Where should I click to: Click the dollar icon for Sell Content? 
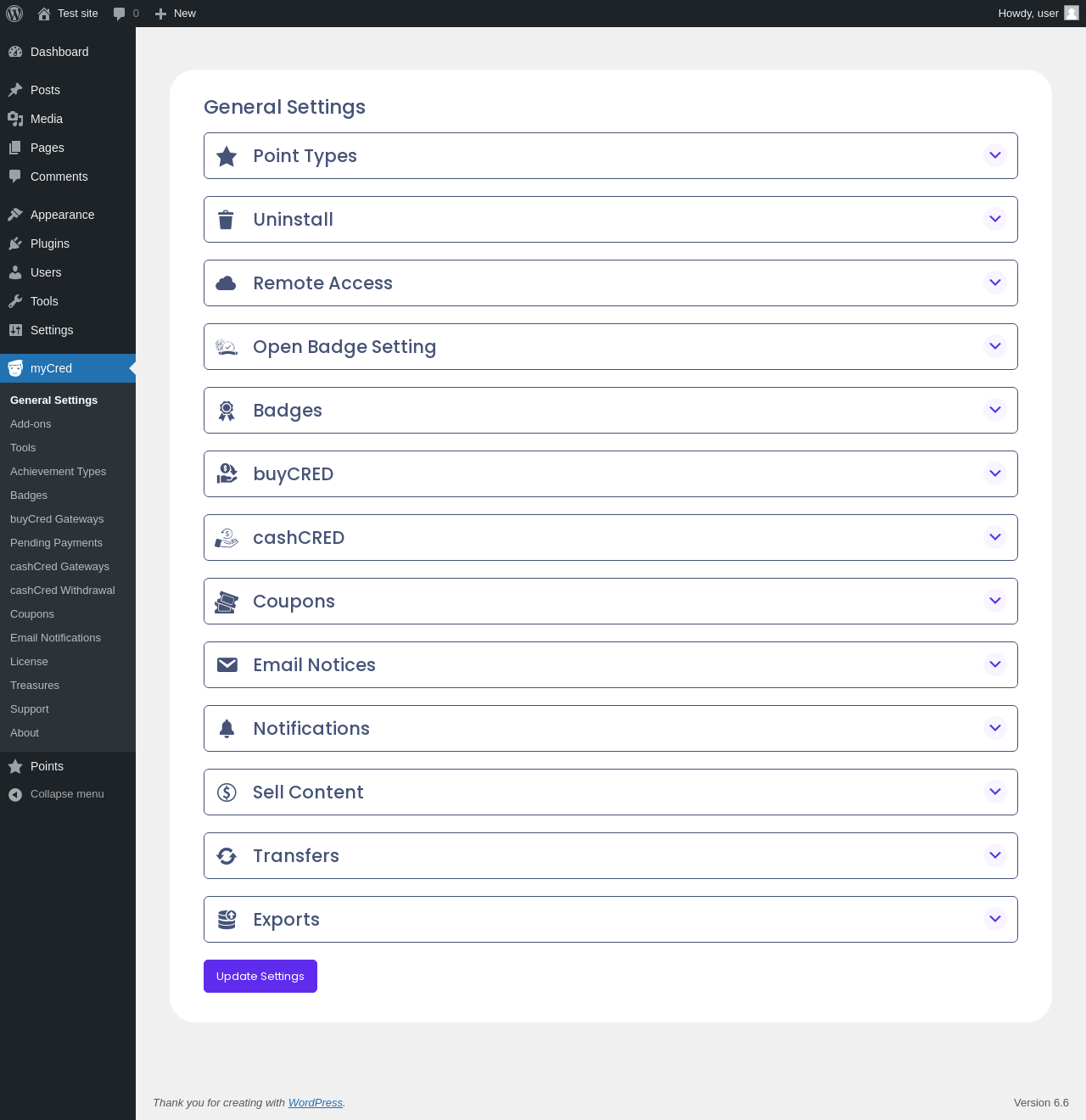[227, 792]
